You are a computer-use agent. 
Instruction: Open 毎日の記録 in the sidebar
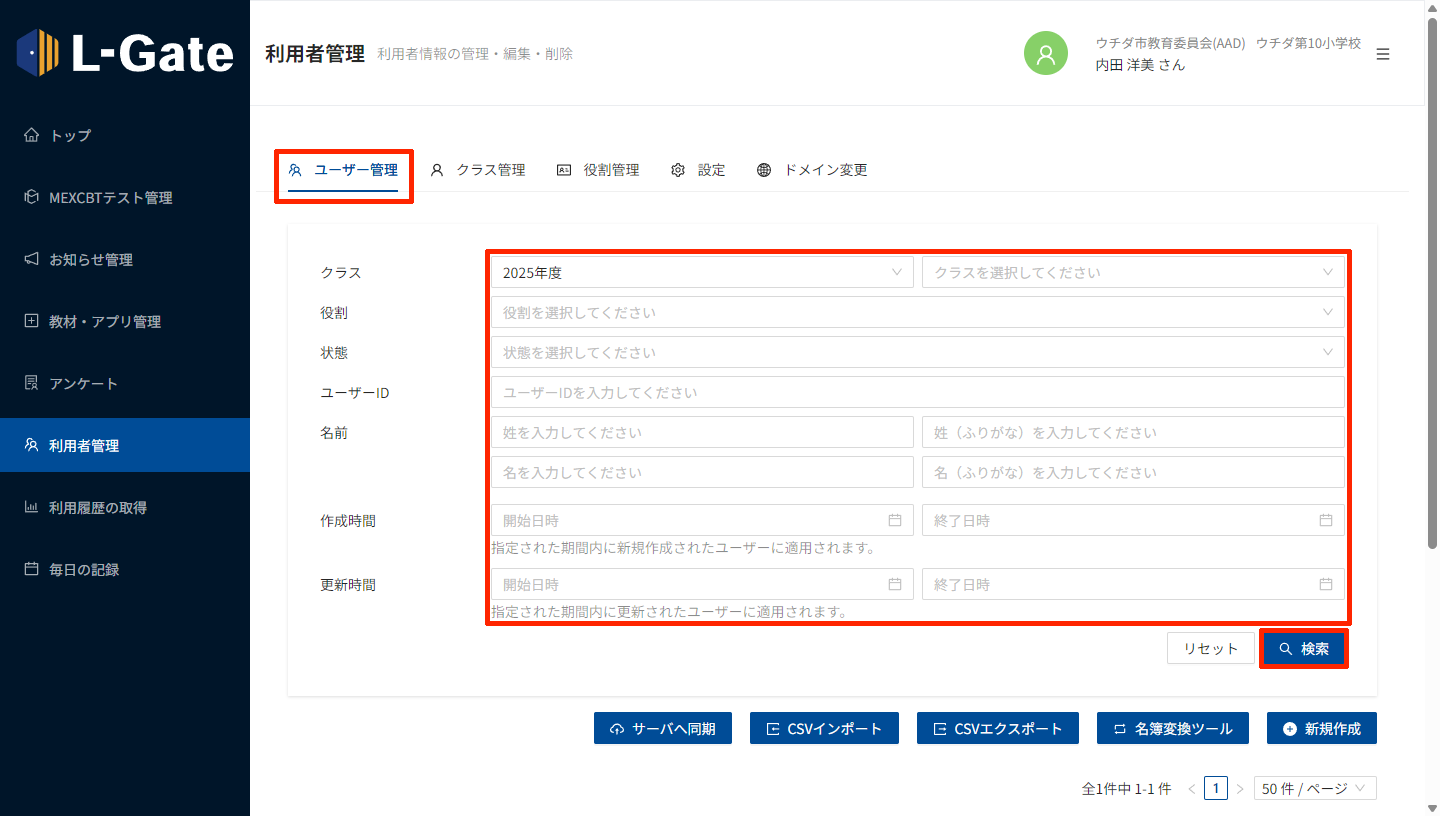[x=84, y=569]
